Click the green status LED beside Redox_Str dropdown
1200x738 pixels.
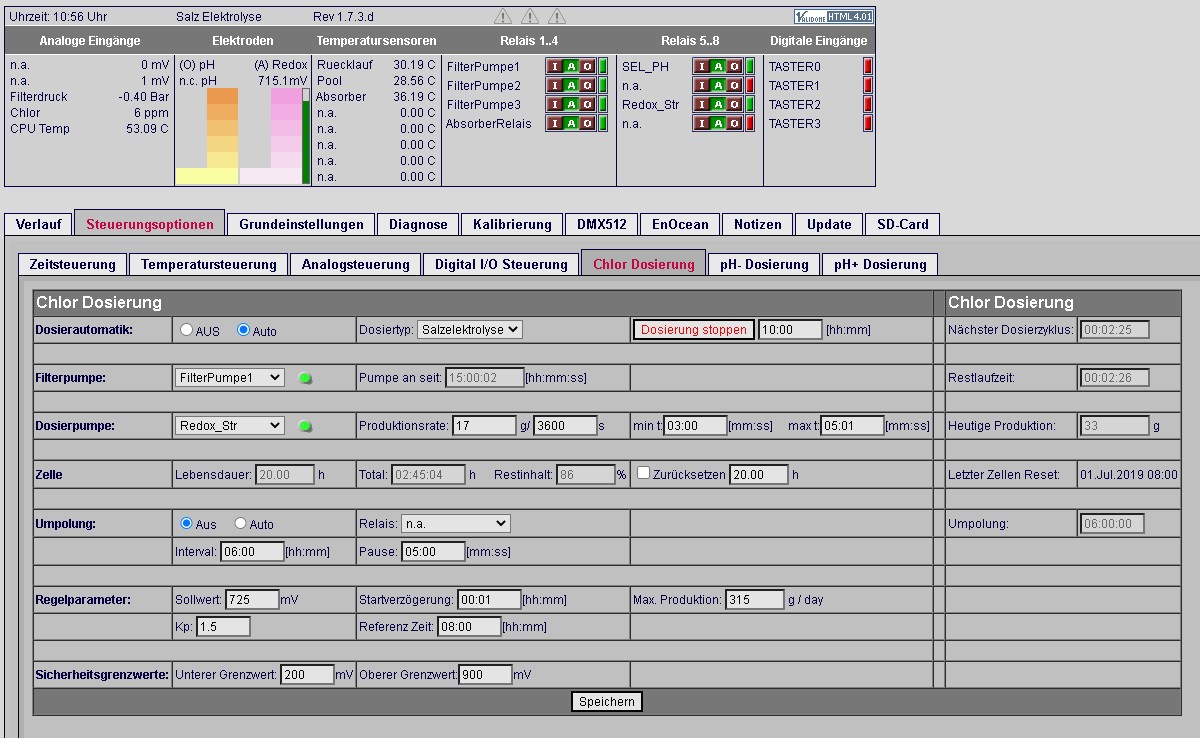click(x=305, y=426)
